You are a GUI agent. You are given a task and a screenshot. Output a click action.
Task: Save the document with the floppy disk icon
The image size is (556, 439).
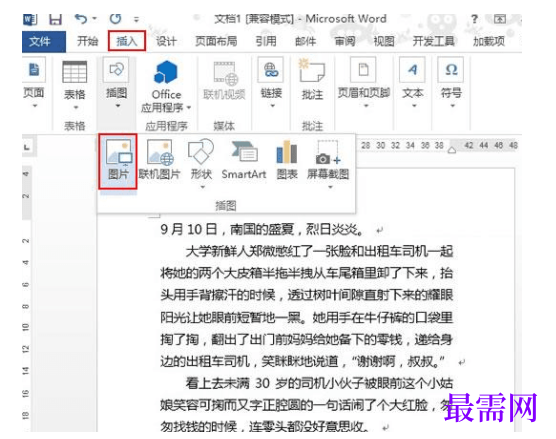(x=55, y=19)
